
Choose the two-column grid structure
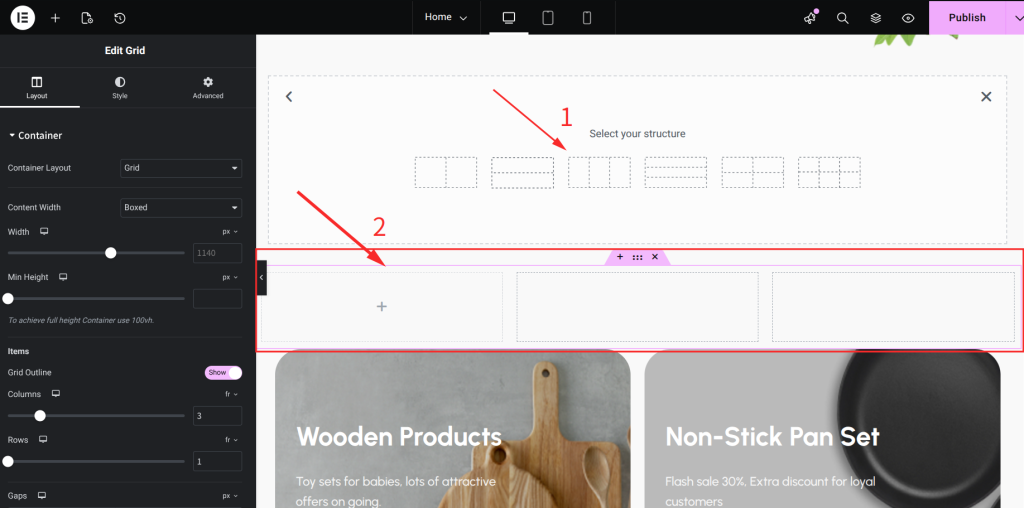[446, 172]
